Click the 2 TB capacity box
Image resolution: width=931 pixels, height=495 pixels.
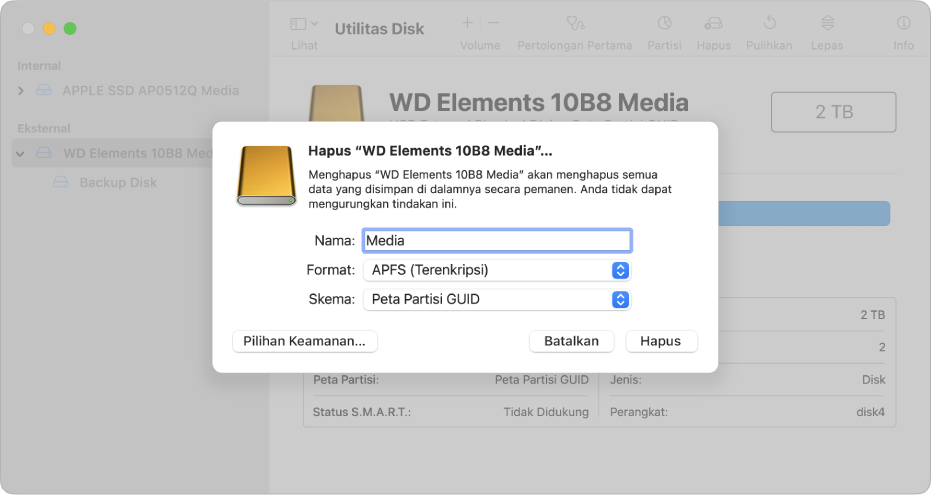[834, 112]
